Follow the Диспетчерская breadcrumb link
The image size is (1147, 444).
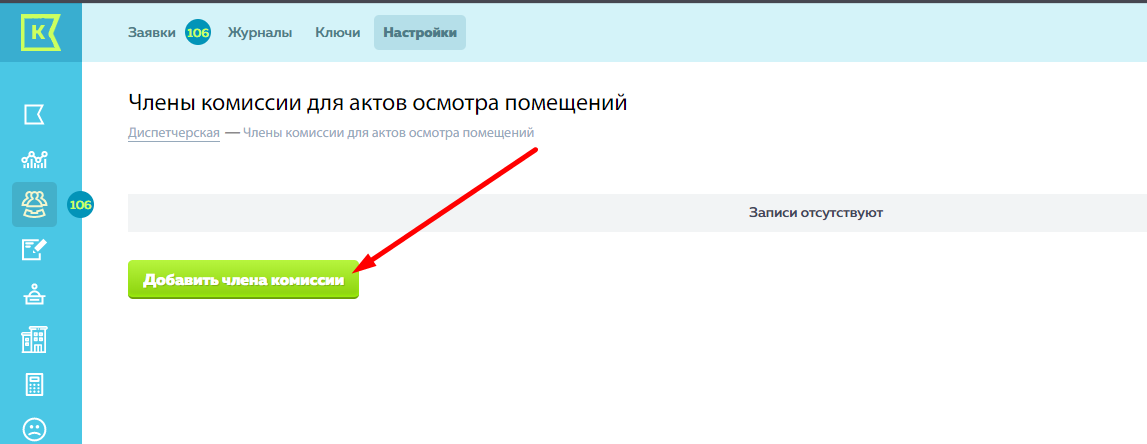click(x=174, y=133)
